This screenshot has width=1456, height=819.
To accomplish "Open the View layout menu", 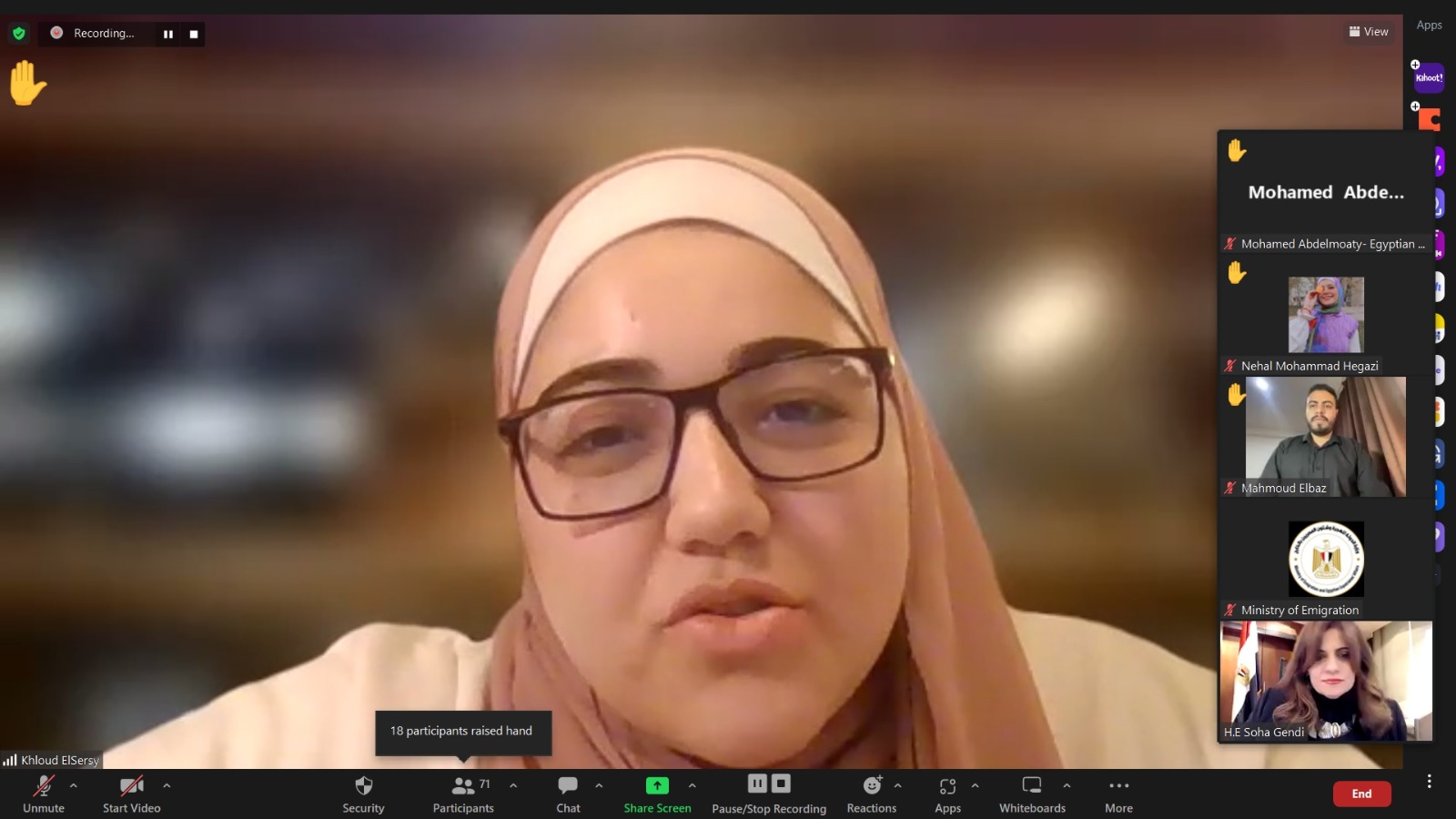I will coord(1369,32).
